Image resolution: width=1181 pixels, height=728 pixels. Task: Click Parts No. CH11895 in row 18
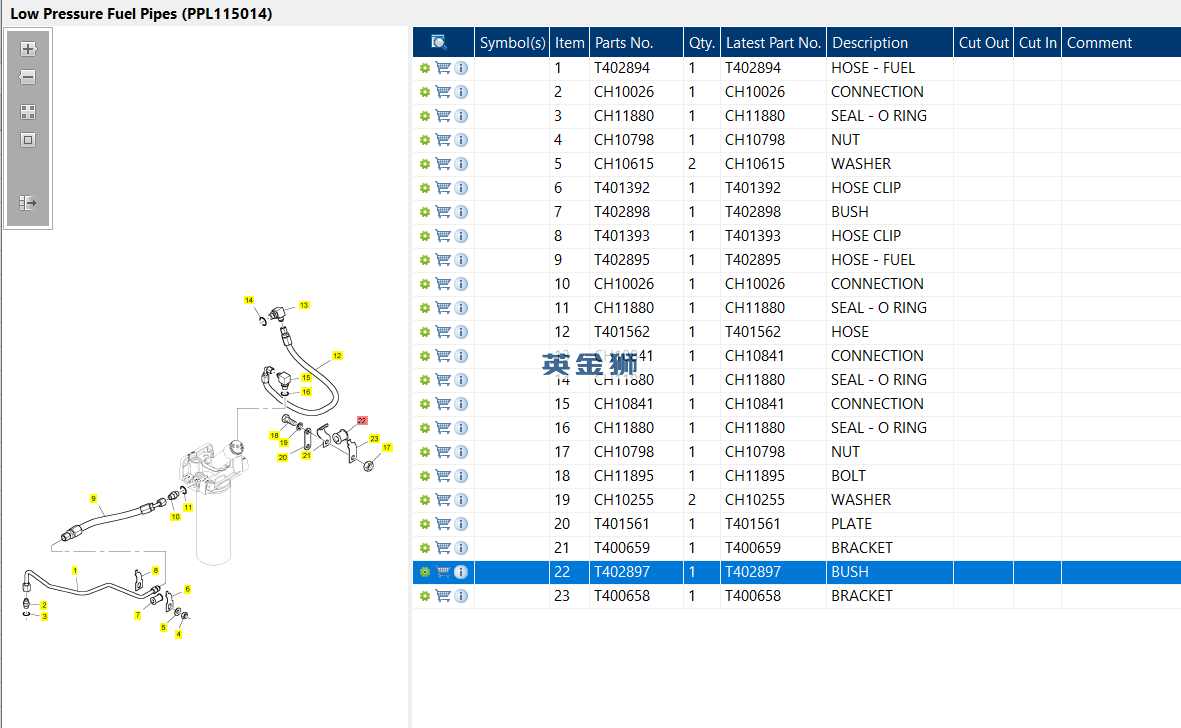[x=624, y=476]
